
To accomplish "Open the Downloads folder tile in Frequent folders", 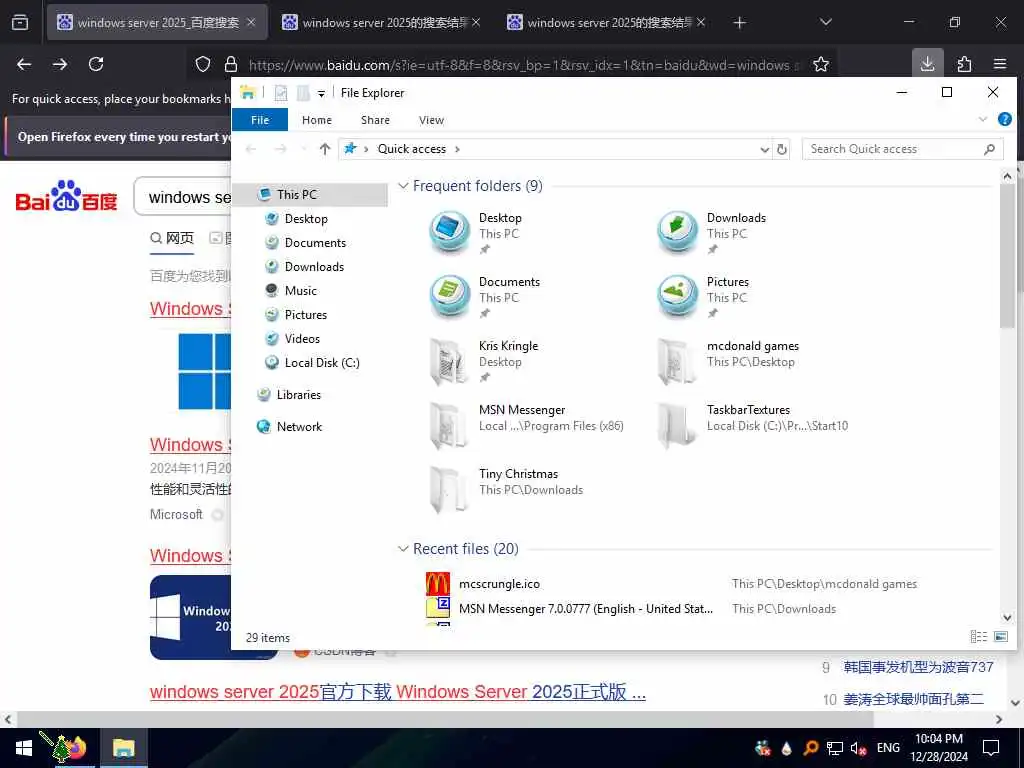I will click(x=712, y=232).
